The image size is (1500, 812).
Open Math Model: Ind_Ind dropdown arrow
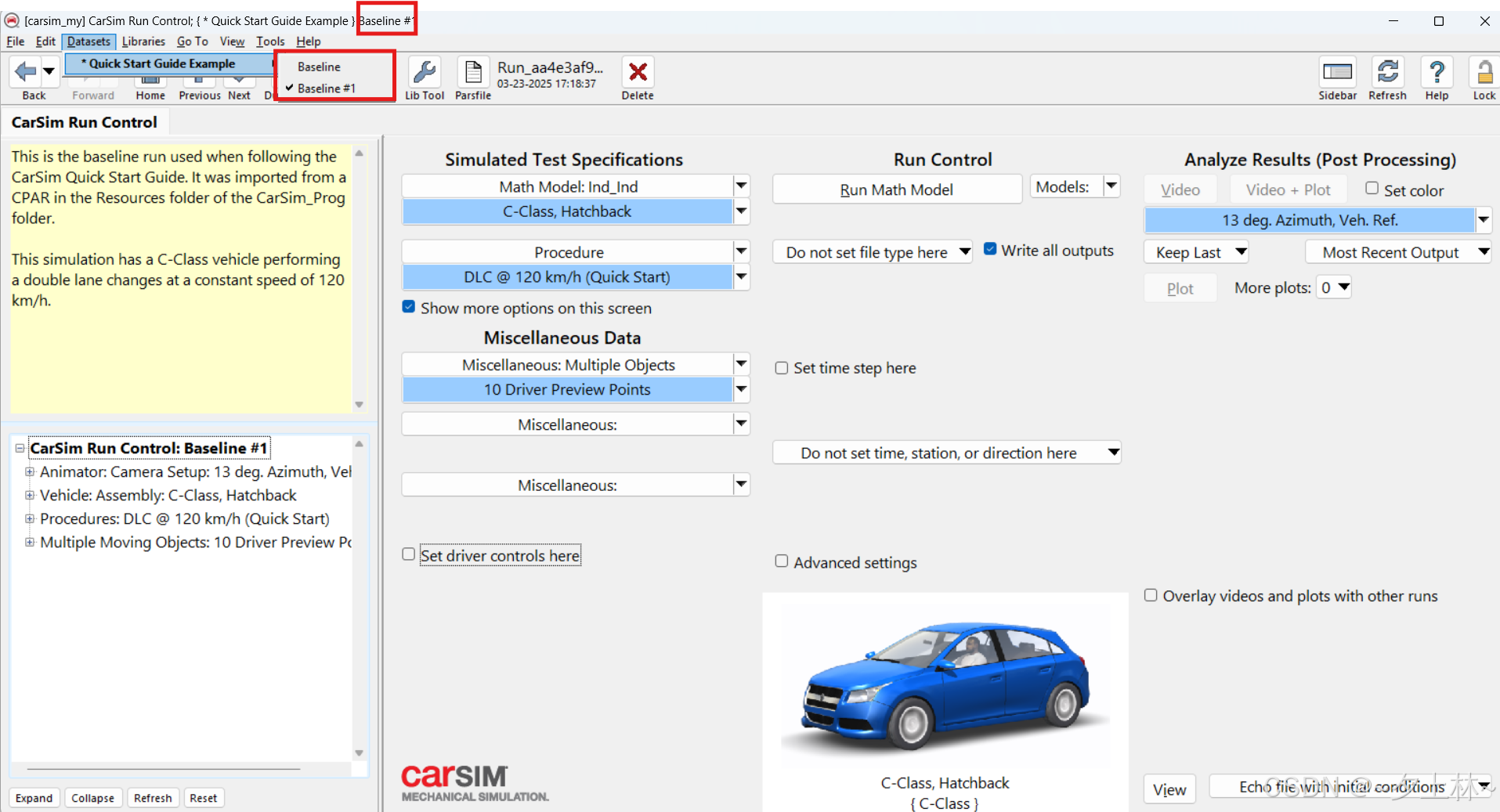(x=741, y=186)
